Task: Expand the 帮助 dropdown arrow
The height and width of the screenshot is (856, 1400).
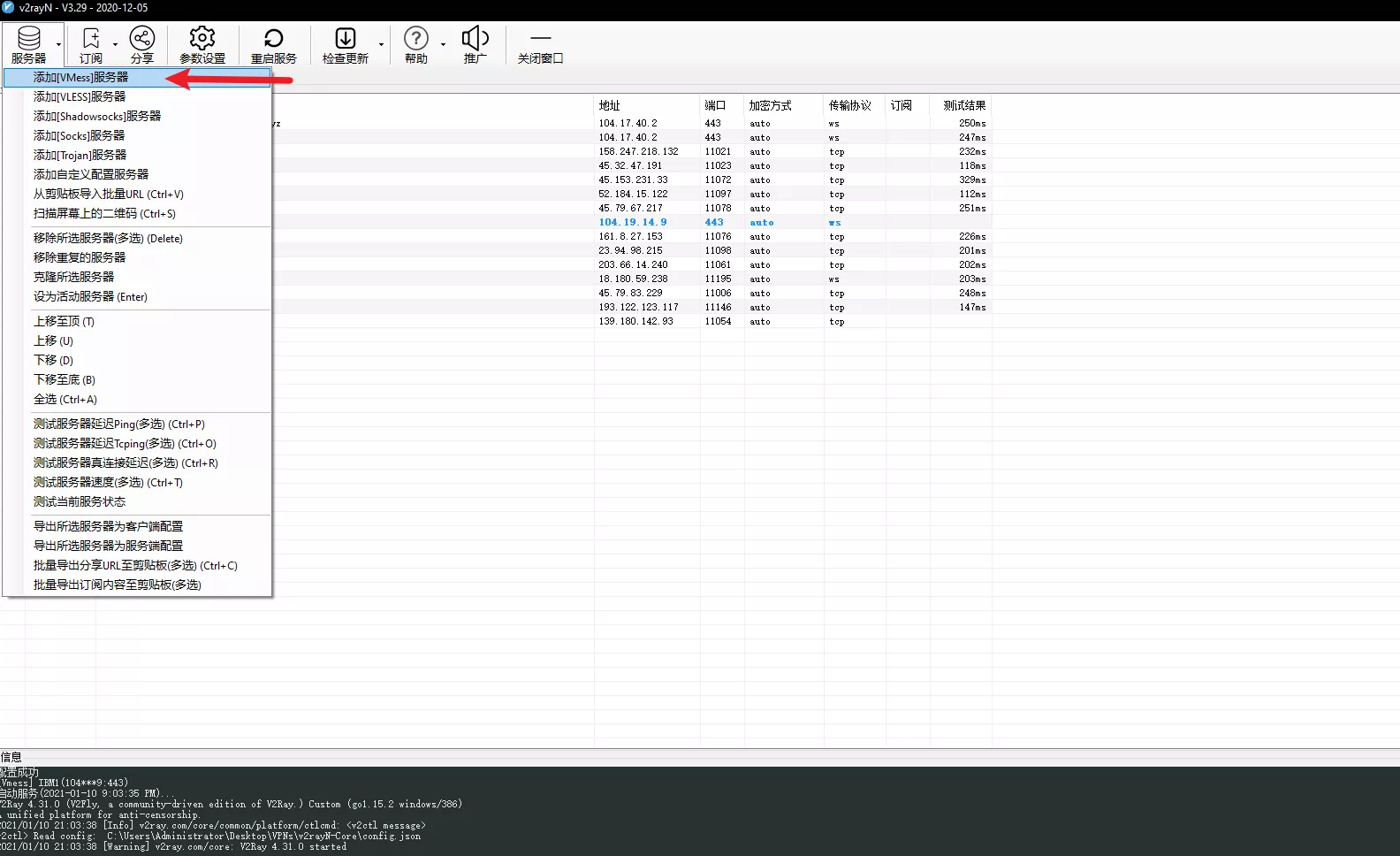Action: (x=443, y=44)
